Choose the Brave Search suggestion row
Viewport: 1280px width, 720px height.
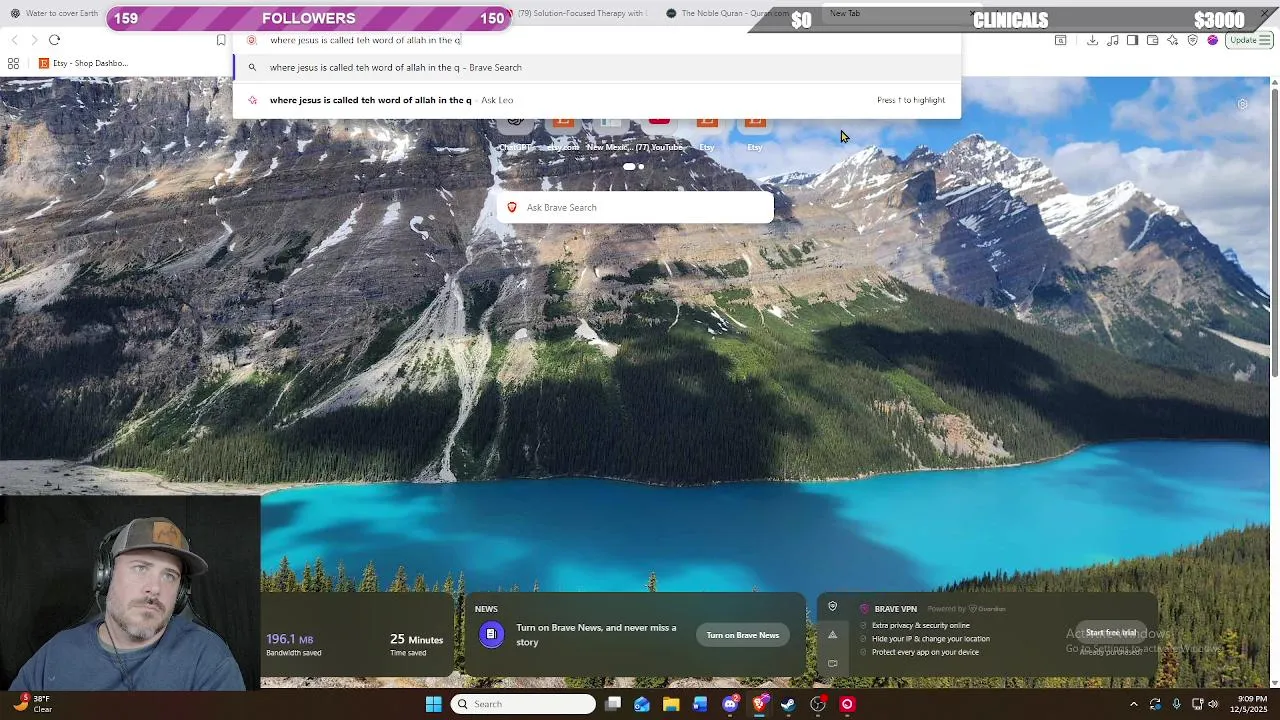(597, 67)
